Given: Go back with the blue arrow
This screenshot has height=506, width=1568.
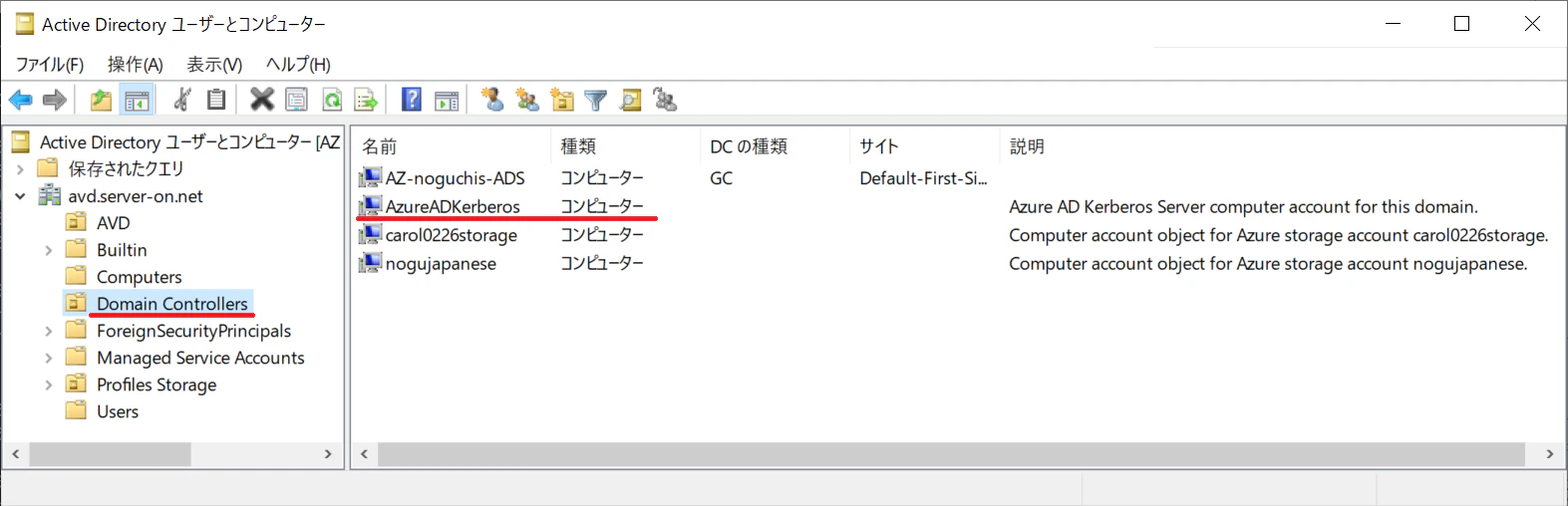Looking at the screenshot, I should pos(21,100).
